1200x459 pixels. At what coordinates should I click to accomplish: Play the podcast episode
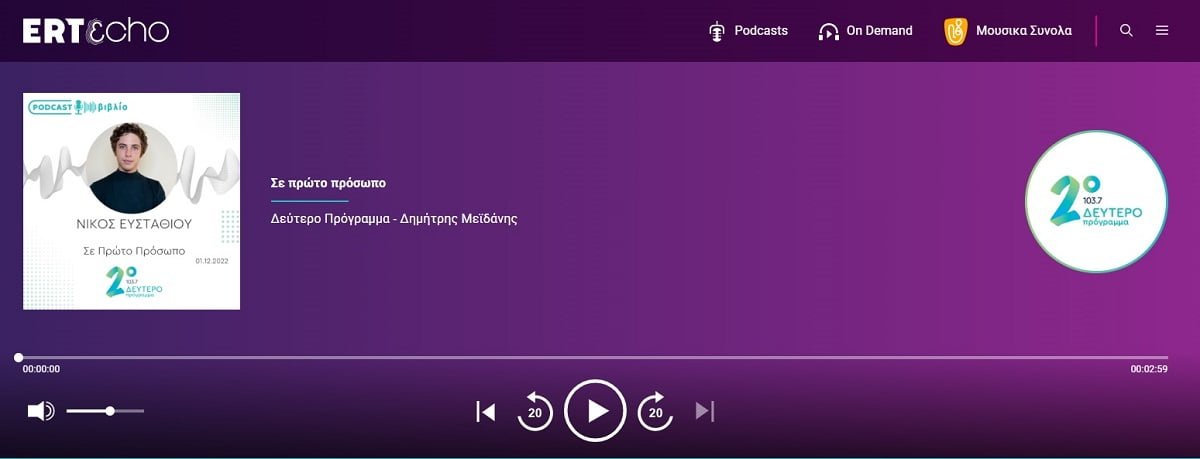click(595, 410)
